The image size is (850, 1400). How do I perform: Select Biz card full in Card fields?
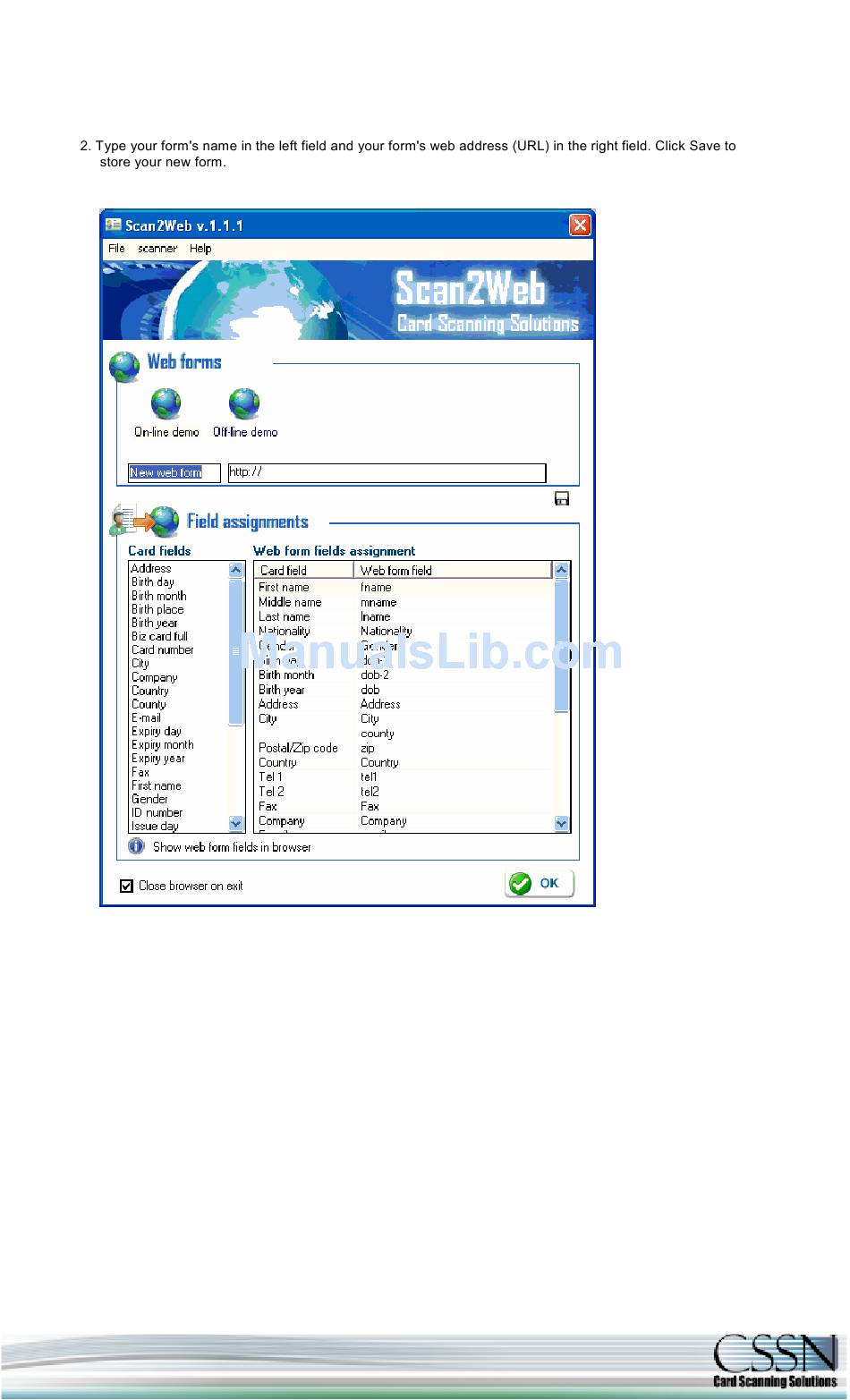160,636
